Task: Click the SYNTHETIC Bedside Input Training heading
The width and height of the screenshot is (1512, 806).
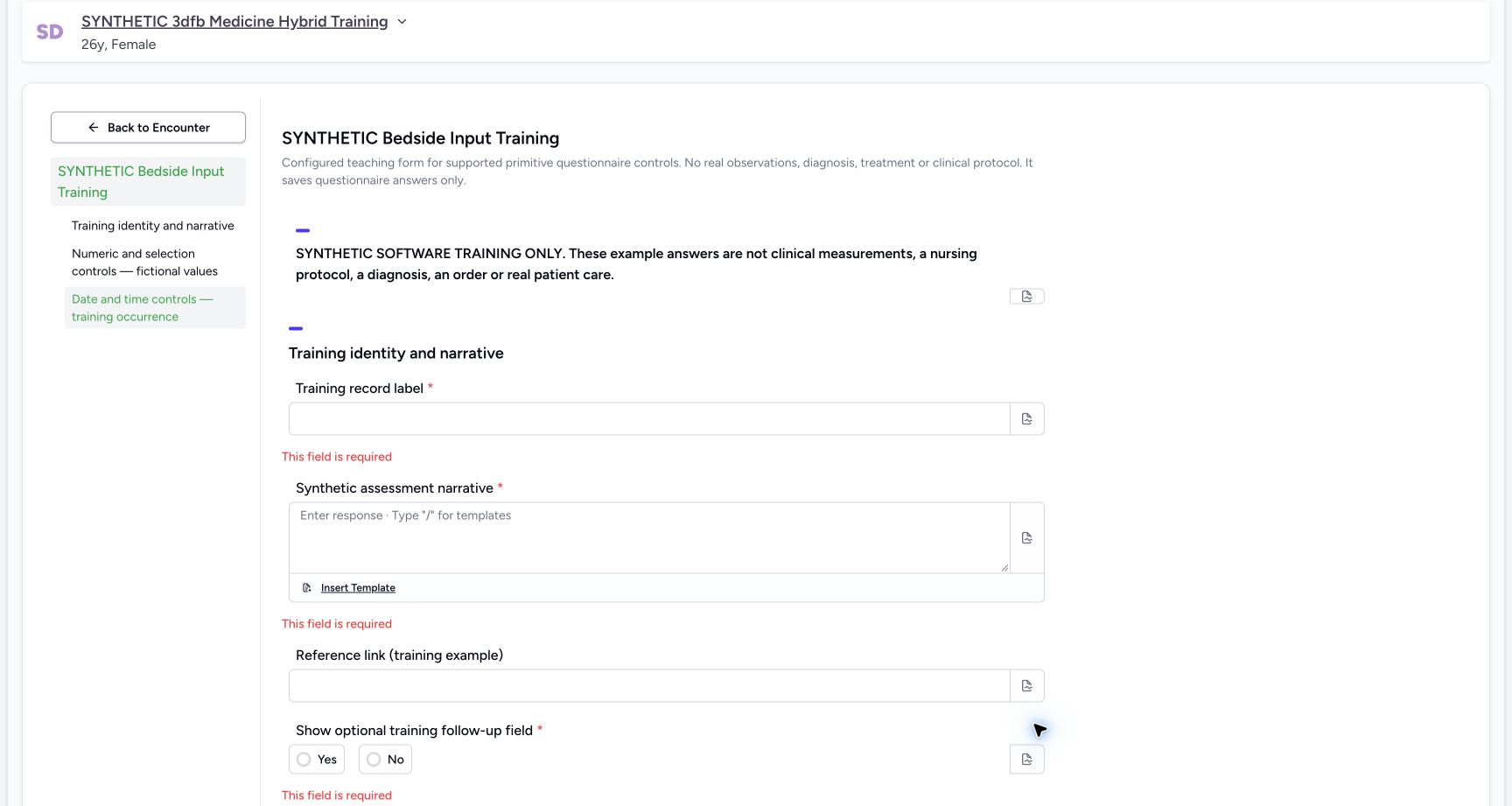Action: coord(420,138)
